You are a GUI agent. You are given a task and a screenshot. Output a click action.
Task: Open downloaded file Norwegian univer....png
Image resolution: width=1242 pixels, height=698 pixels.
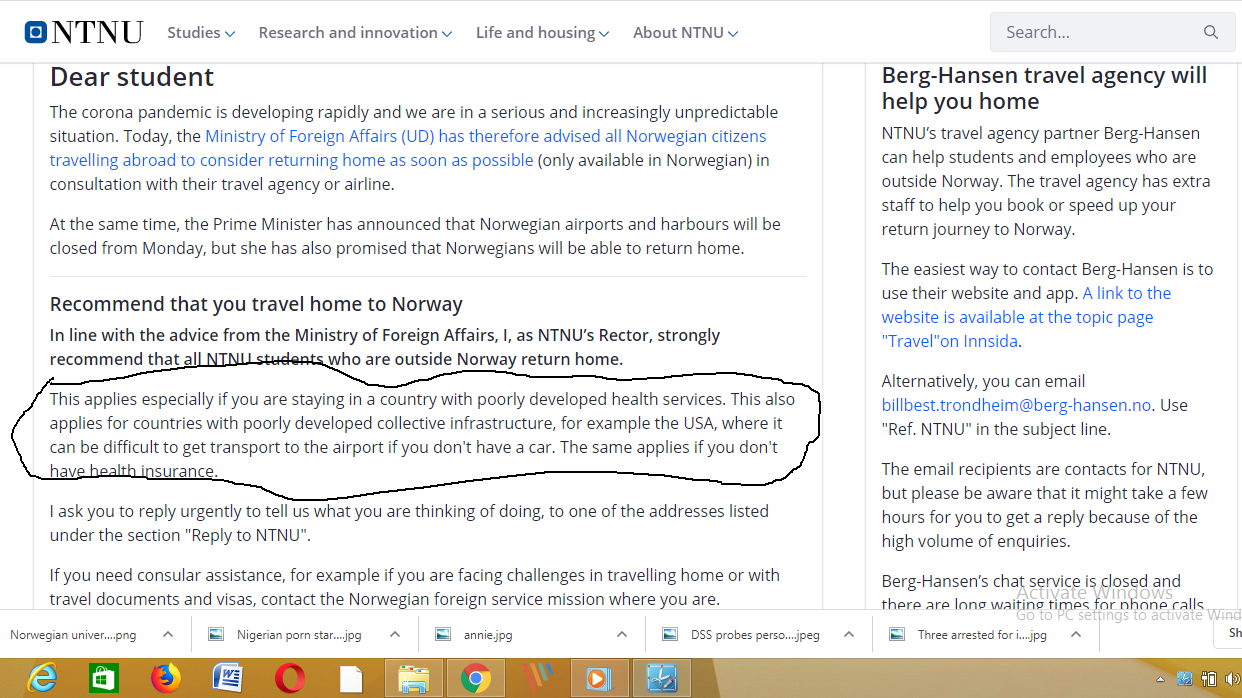(x=73, y=634)
